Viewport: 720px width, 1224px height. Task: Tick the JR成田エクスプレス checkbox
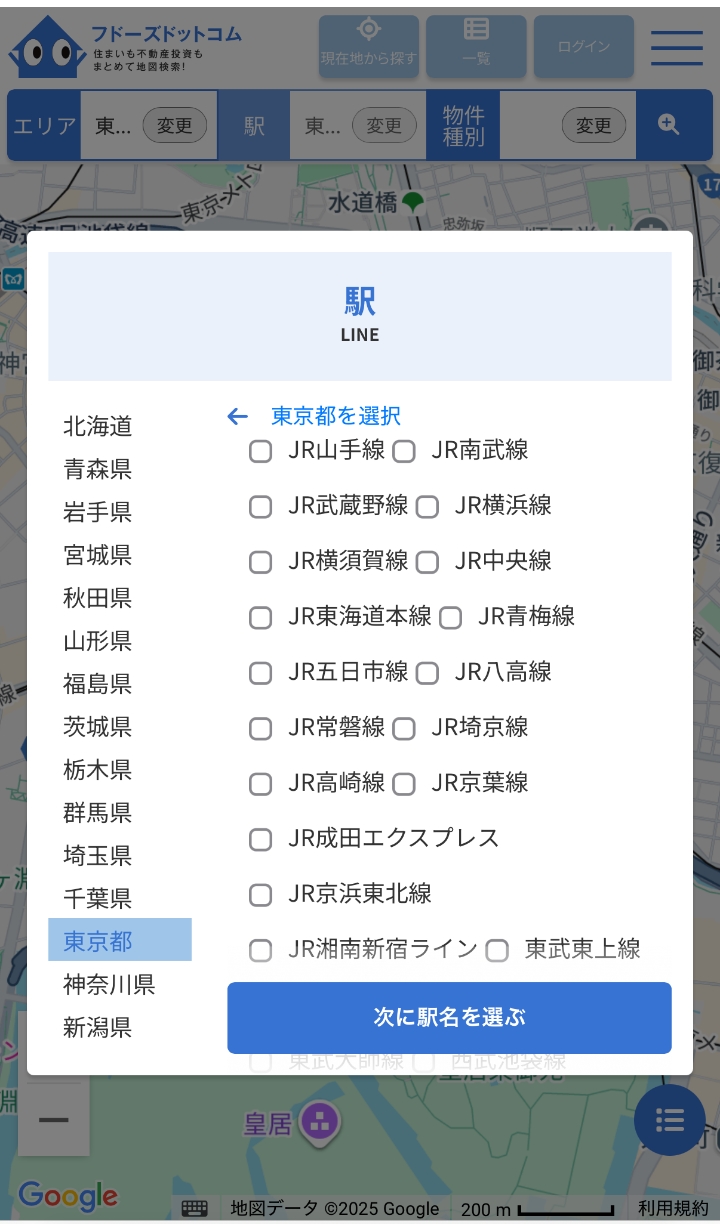click(261, 839)
